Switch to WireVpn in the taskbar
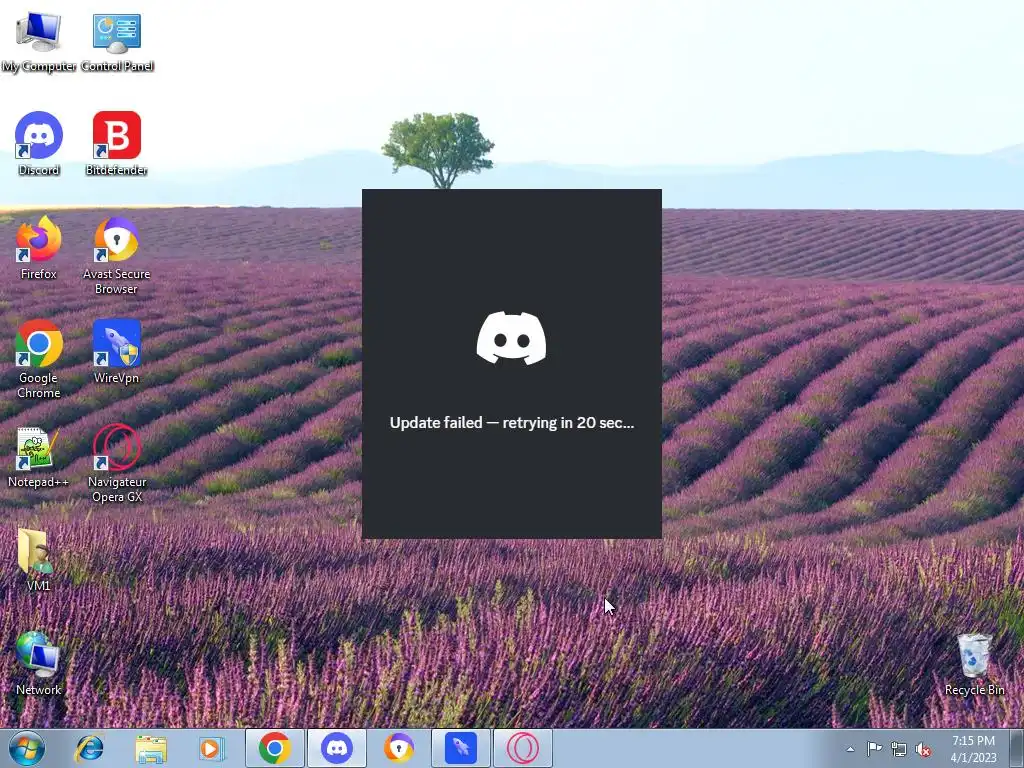This screenshot has width=1024, height=768. 461,748
